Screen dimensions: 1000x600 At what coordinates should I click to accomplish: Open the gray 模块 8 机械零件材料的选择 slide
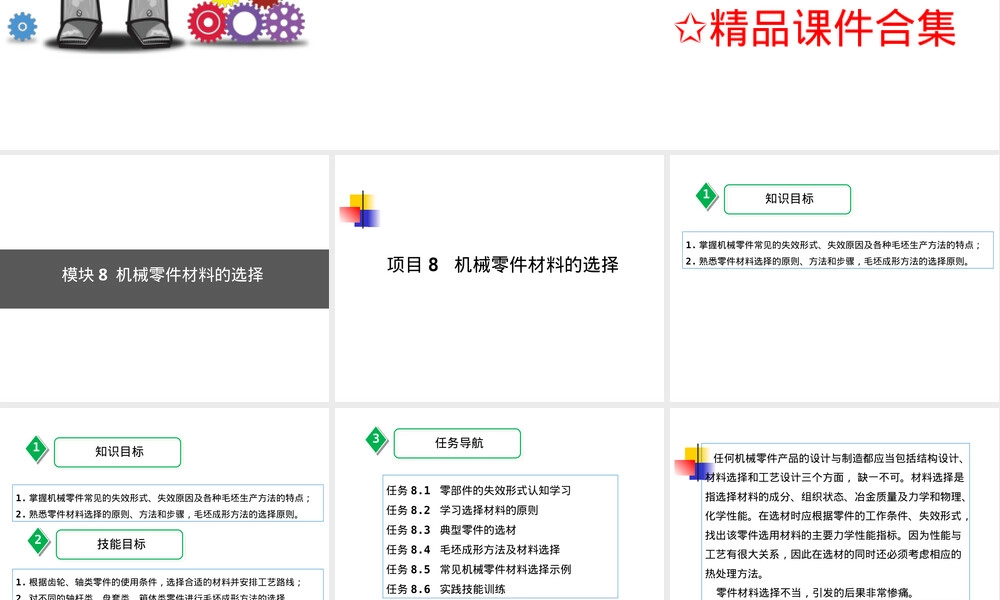(x=164, y=279)
